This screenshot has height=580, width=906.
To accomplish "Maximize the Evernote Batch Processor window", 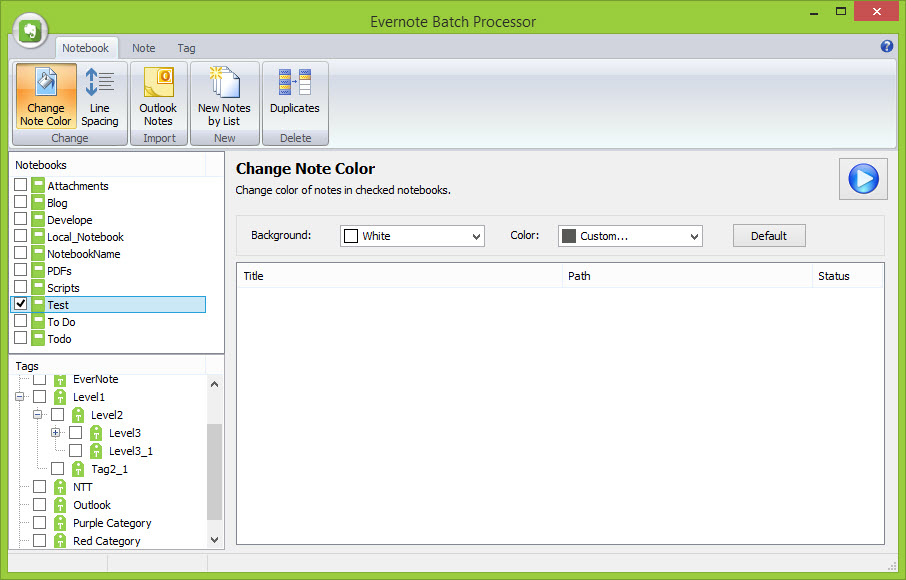I will coord(841,11).
